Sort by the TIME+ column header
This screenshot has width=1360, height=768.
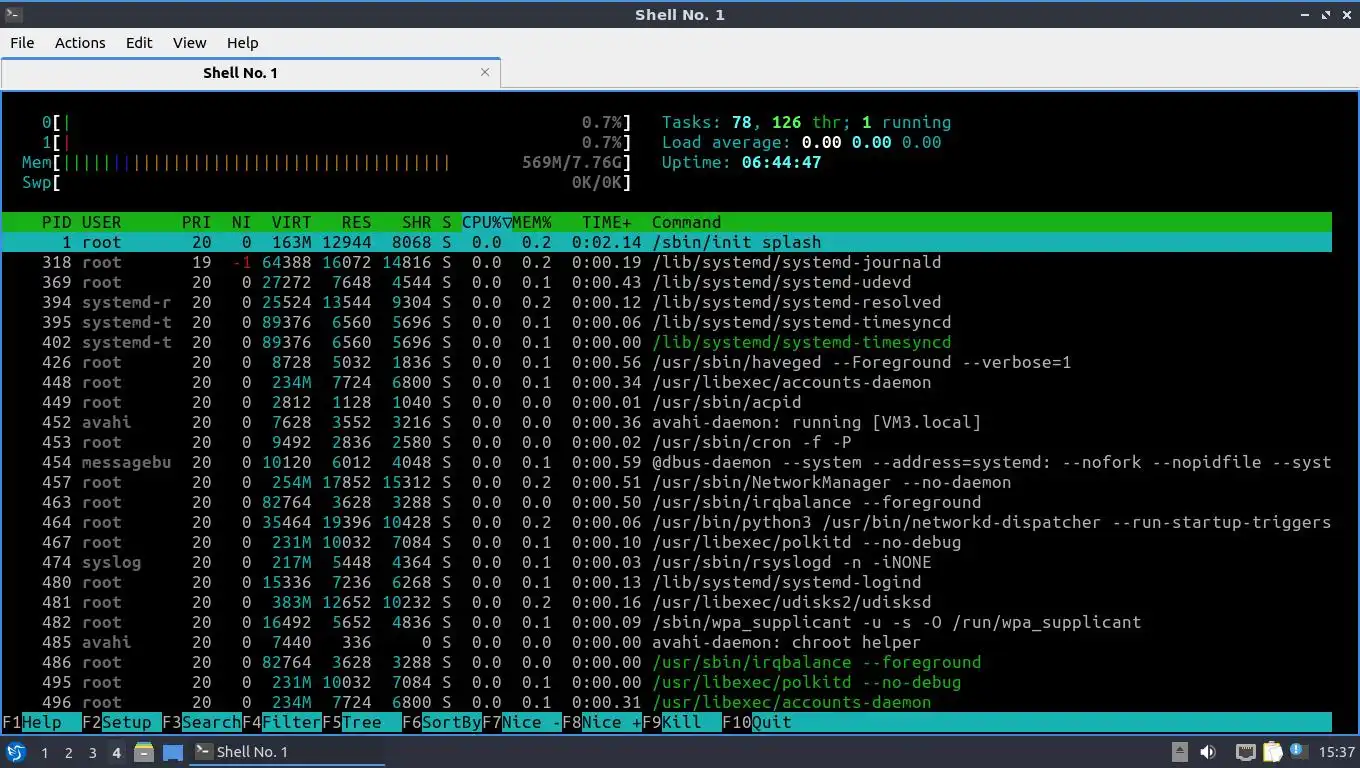(607, 222)
